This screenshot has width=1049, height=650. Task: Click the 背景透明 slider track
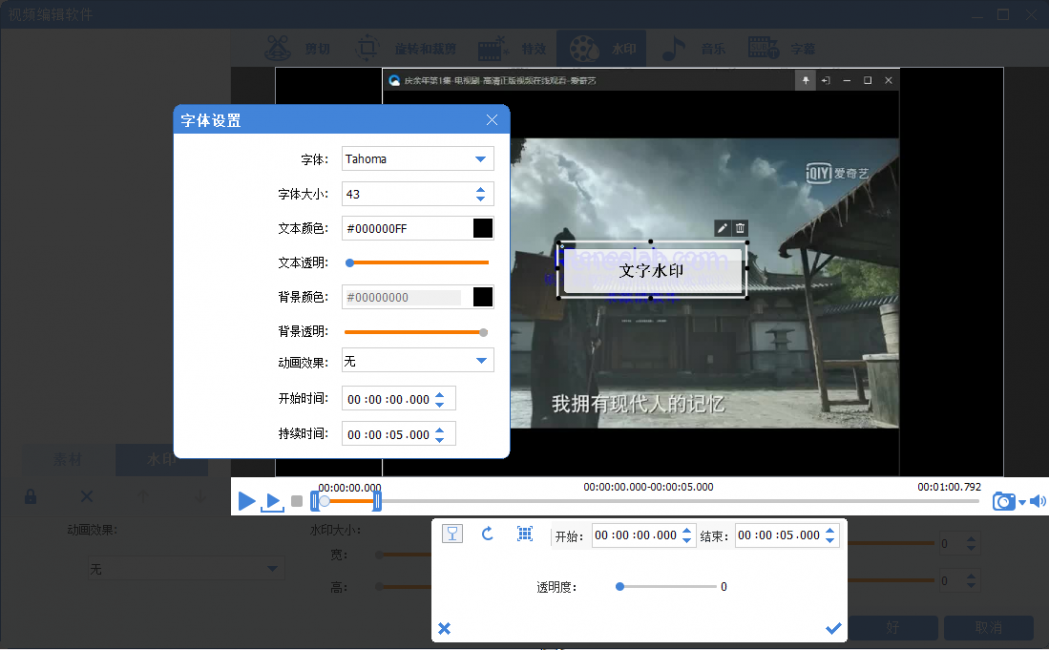click(x=416, y=332)
